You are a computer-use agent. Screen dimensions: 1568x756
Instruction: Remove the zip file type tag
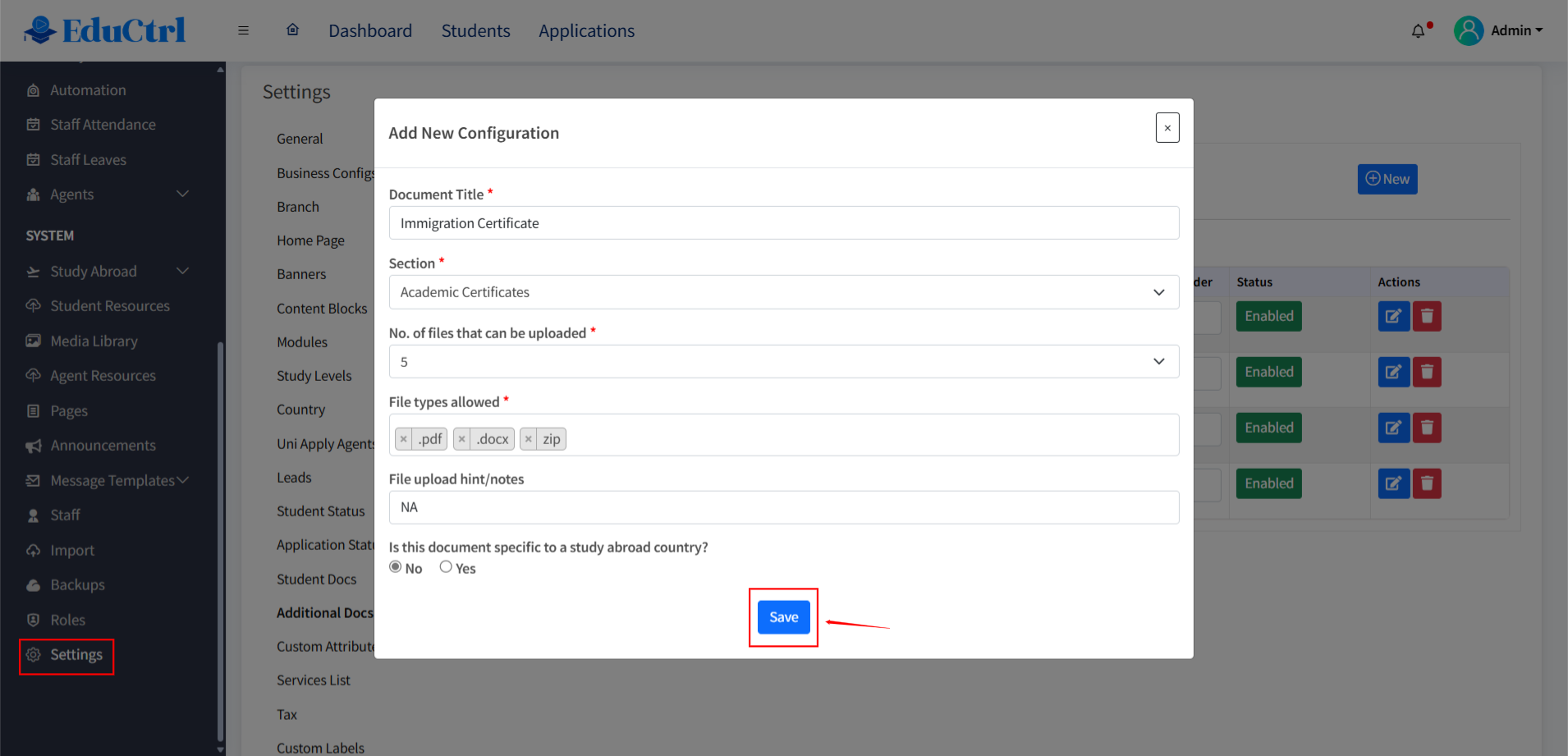[529, 439]
